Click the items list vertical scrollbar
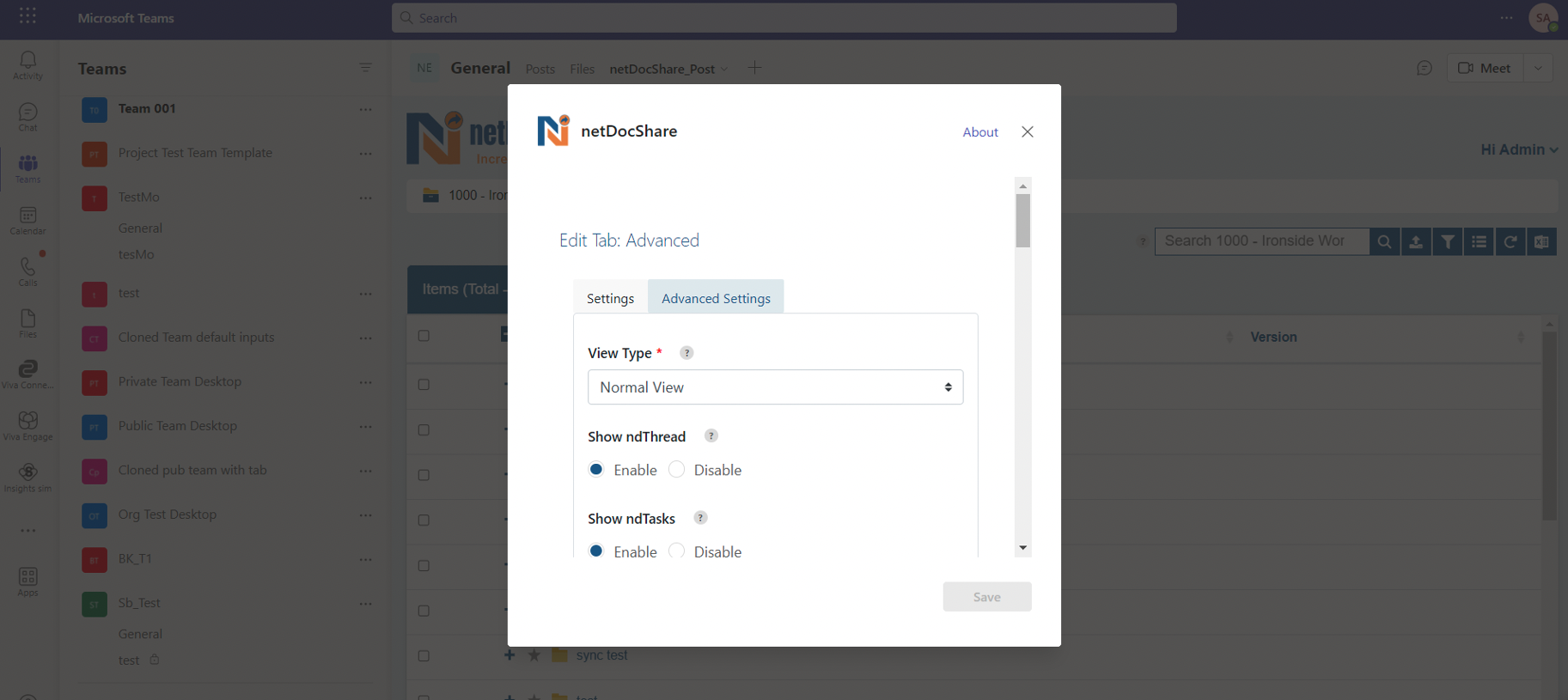The height and width of the screenshot is (700, 1568). (x=1549, y=425)
